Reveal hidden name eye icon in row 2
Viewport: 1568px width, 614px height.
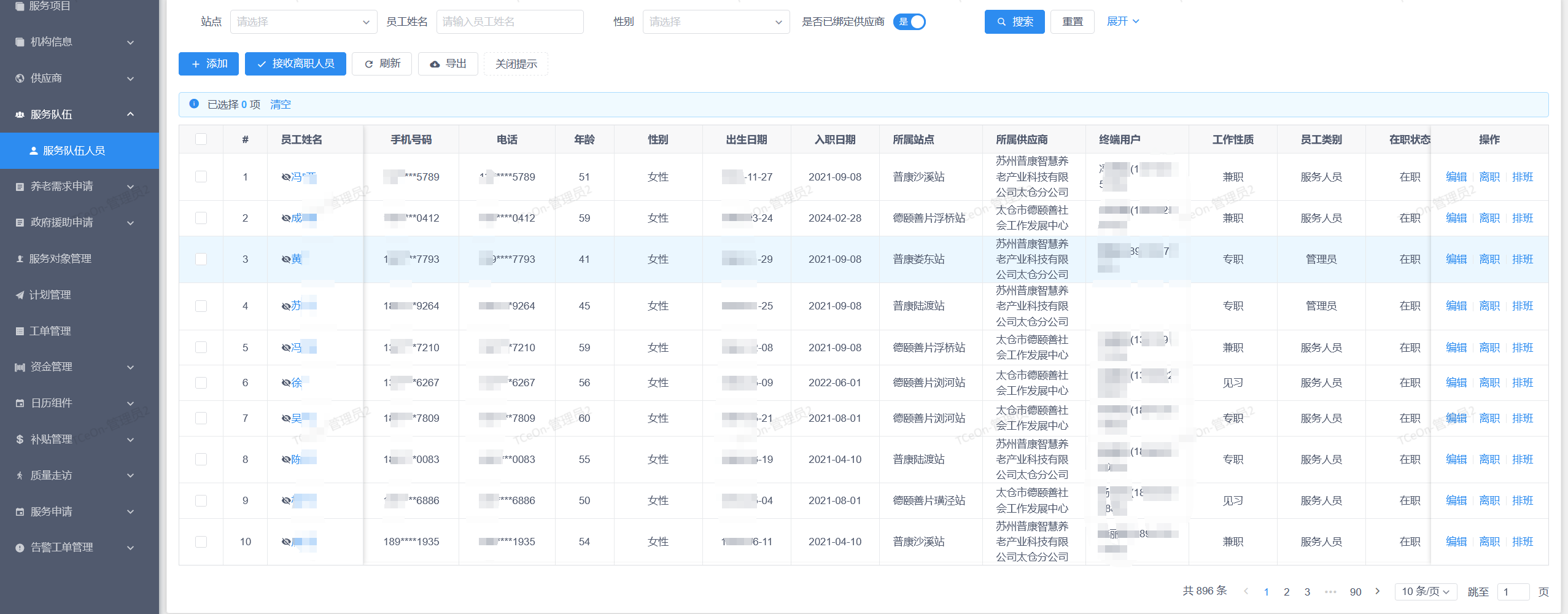(286, 218)
